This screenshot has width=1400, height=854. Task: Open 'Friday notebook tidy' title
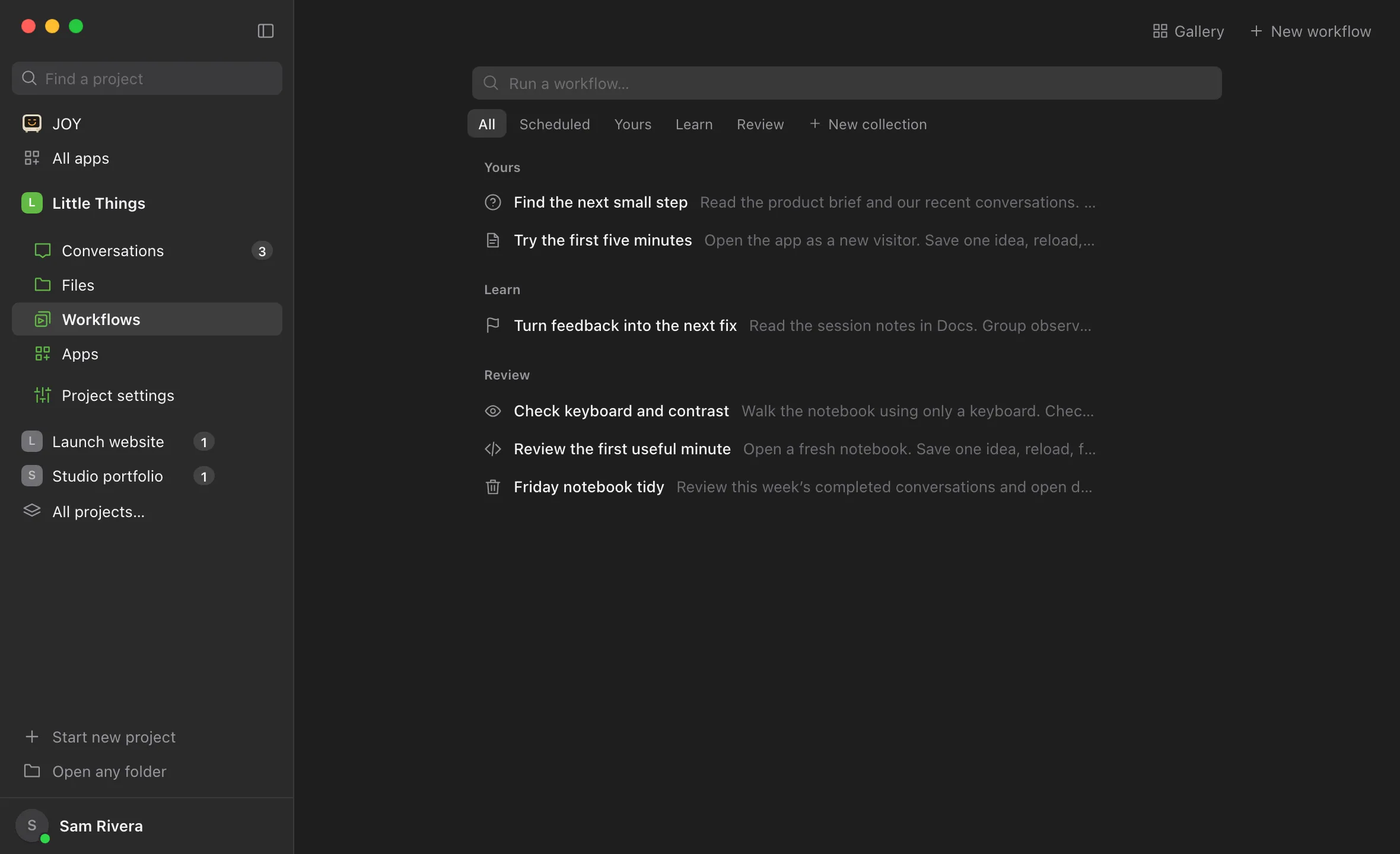589,487
